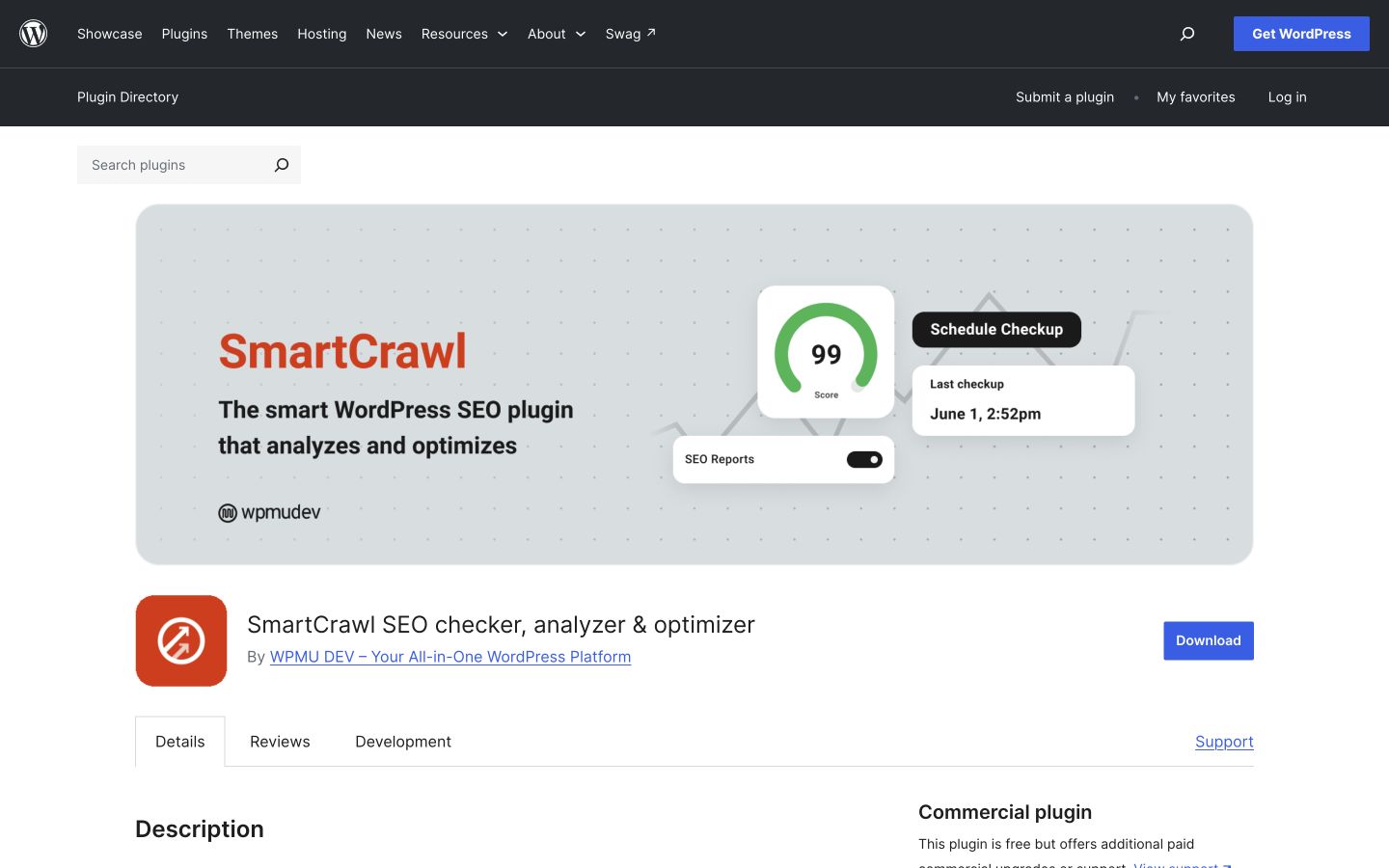Submit plugin search using magnifier icon

pyautogui.click(x=282, y=165)
